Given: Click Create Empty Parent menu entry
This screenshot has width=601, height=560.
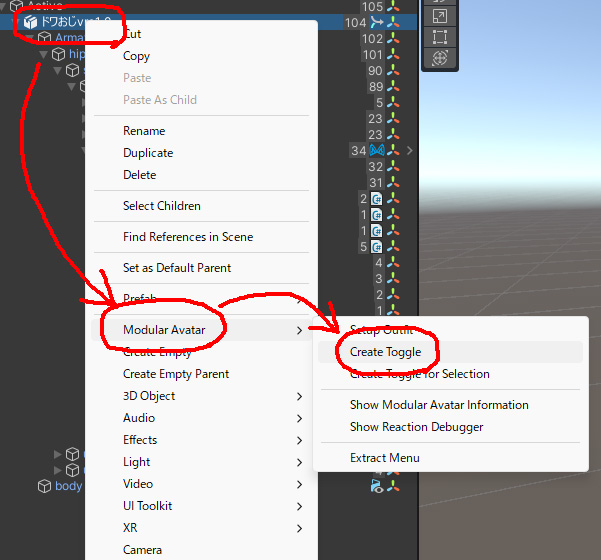Looking at the screenshot, I should point(176,374).
